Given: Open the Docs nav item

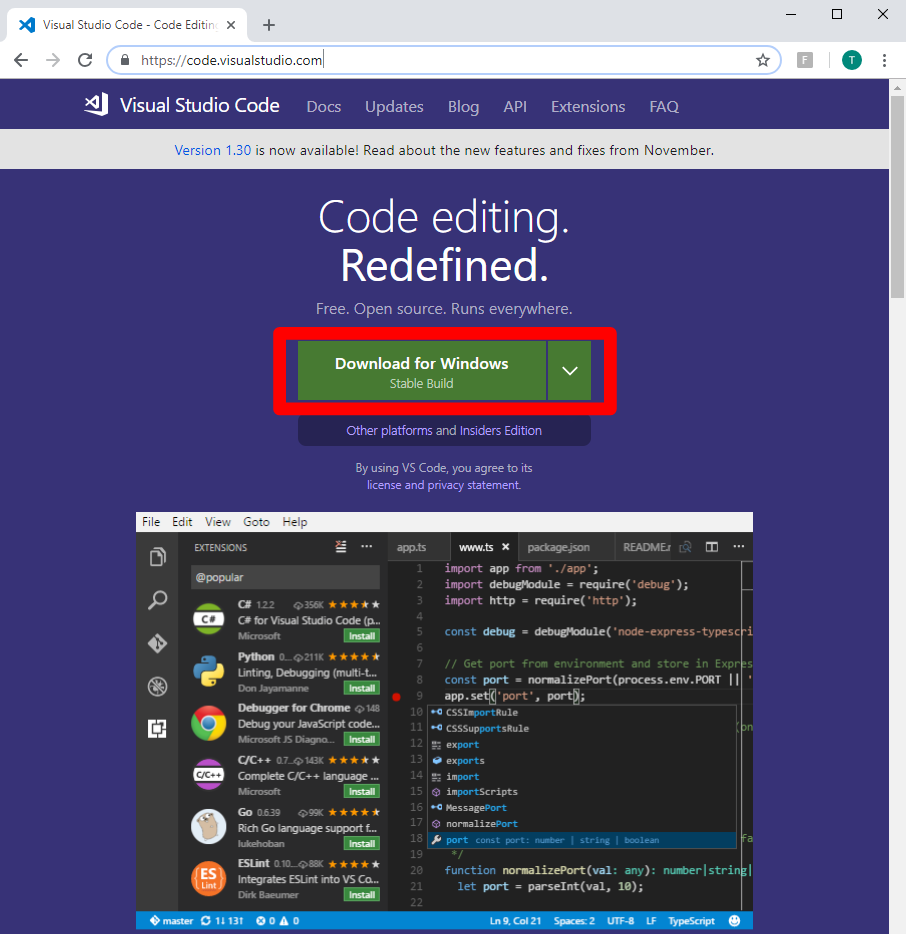Looking at the screenshot, I should click(323, 107).
